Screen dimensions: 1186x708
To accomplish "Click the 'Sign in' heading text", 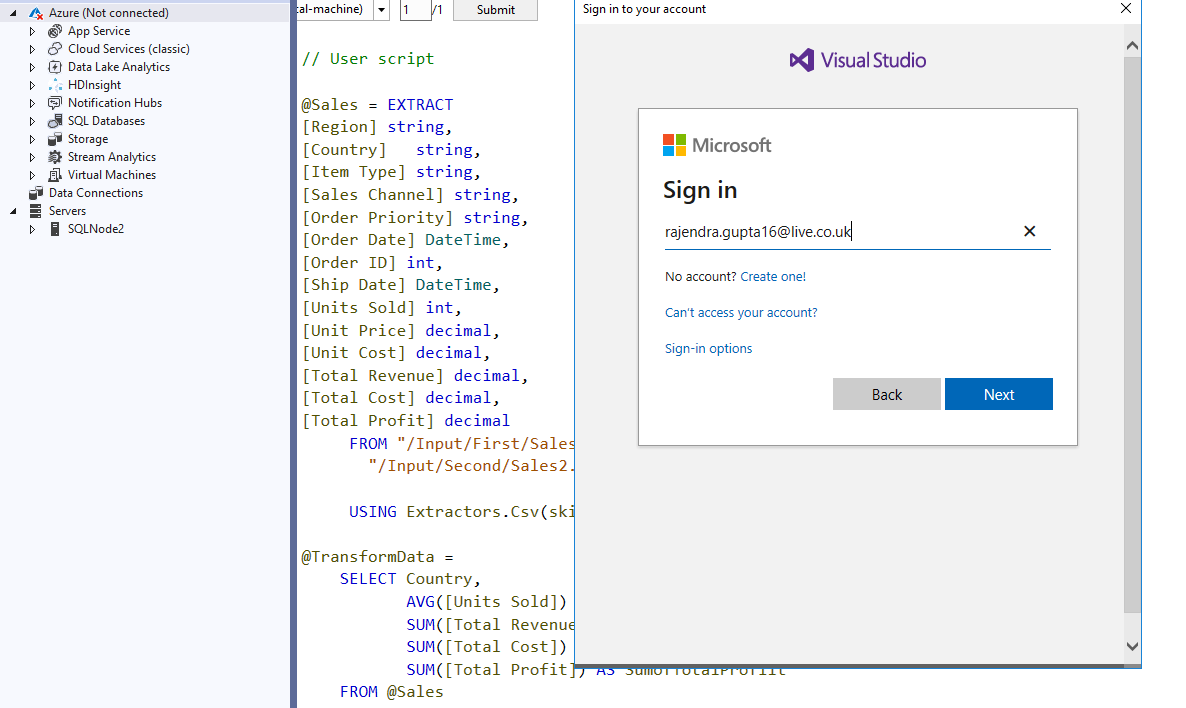I will click(700, 191).
